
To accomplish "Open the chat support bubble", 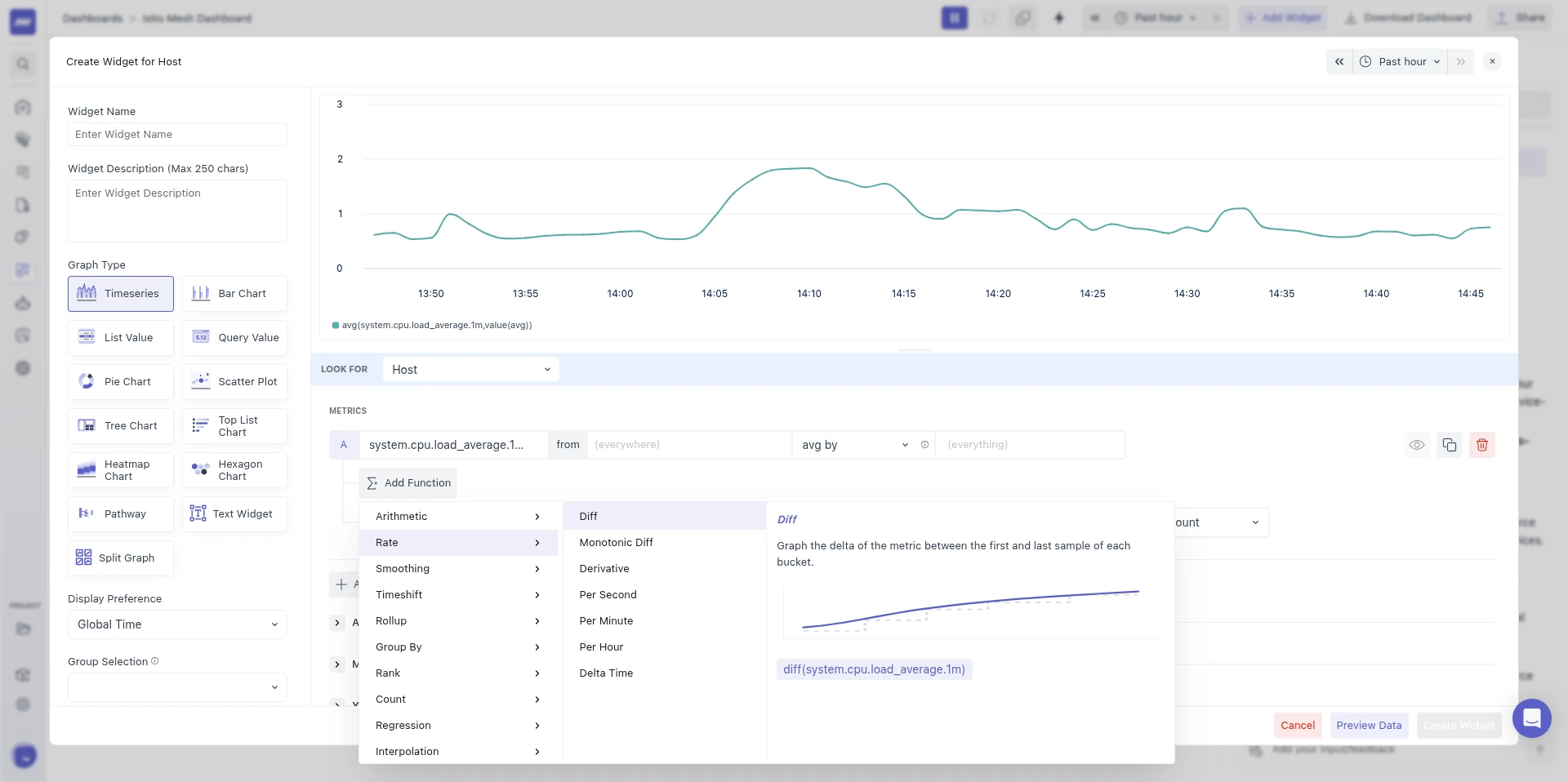I will [1531, 718].
